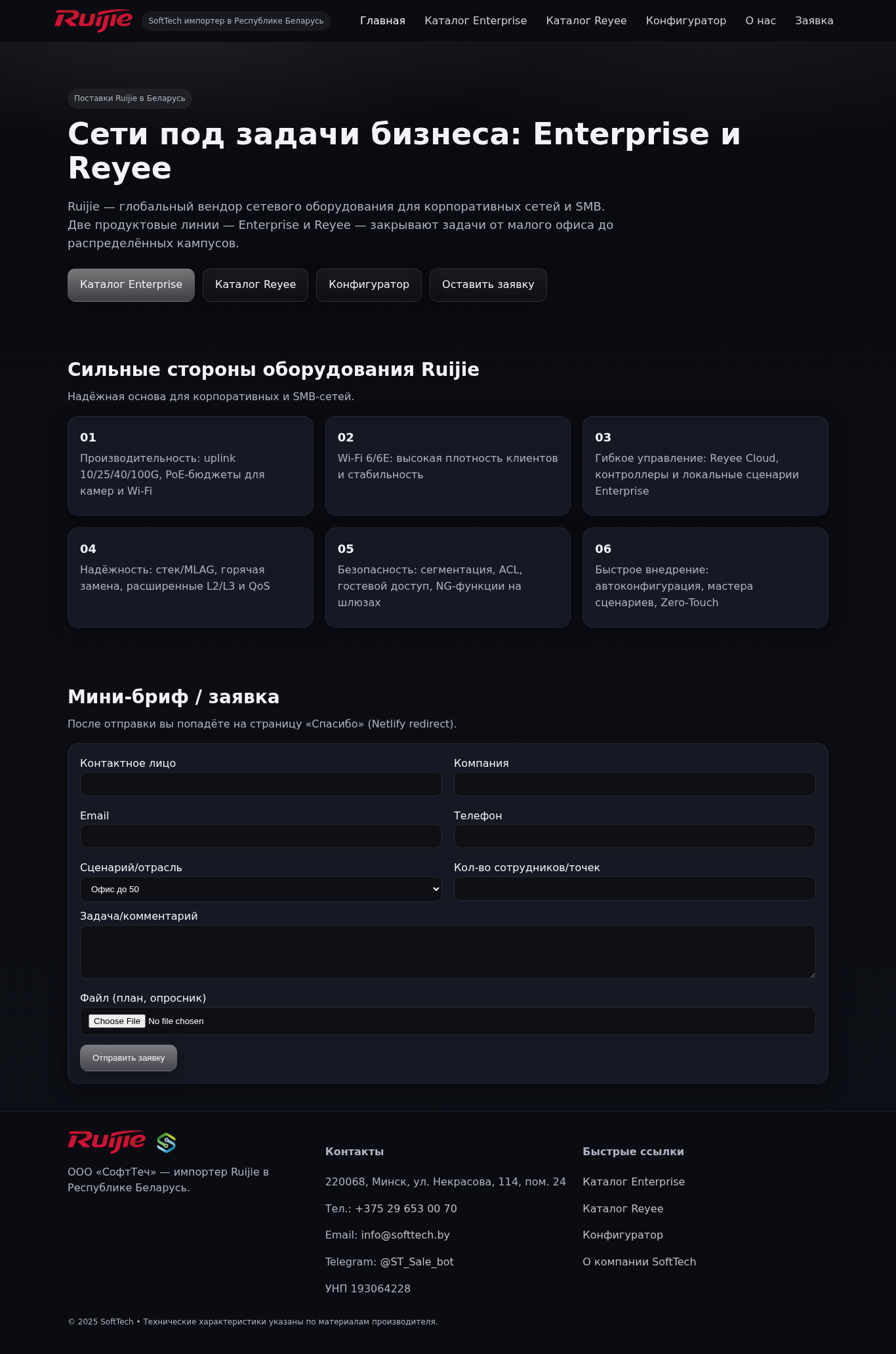Viewport: 896px width, 1354px height.
Task: Go to Конфигуратор in top navigation
Action: [686, 21]
